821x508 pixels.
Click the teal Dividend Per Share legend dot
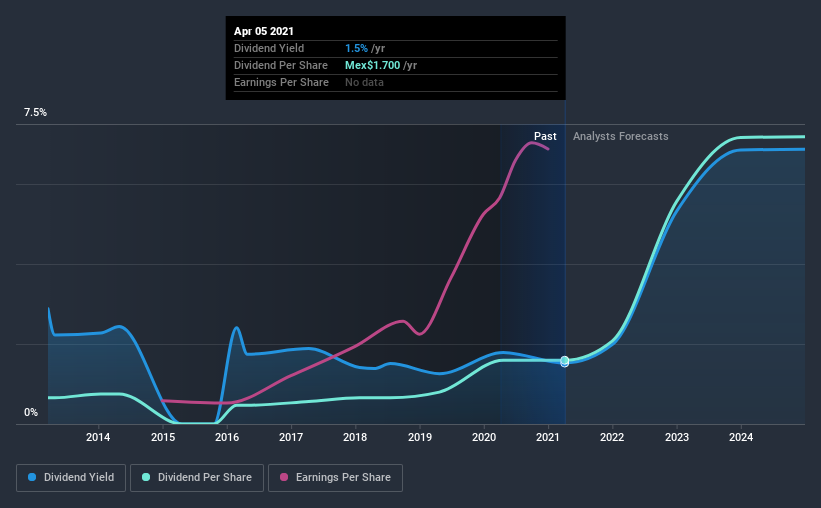pyautogui.click(x=146, y=477)
